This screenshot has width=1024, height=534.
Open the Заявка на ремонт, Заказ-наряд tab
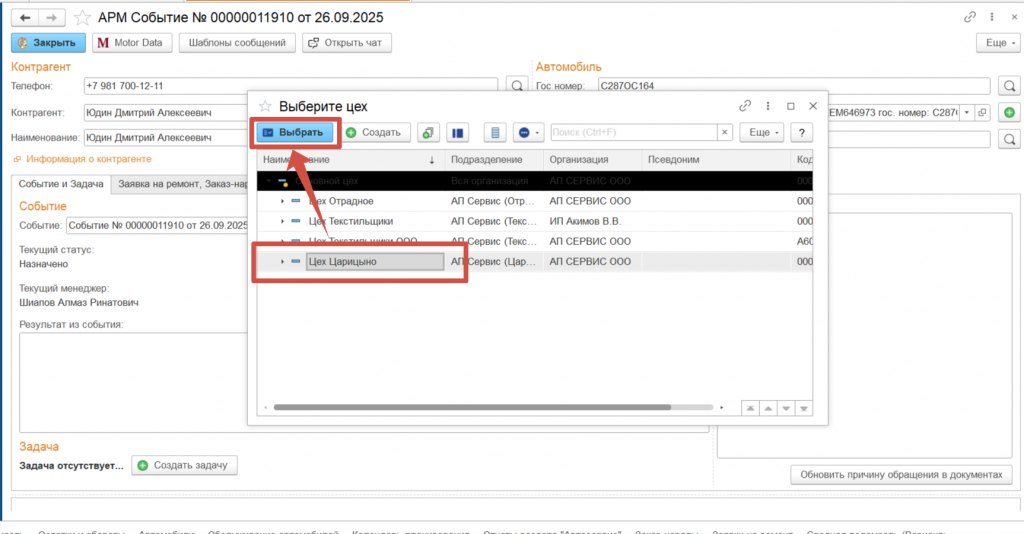click(x=178, y=183)
